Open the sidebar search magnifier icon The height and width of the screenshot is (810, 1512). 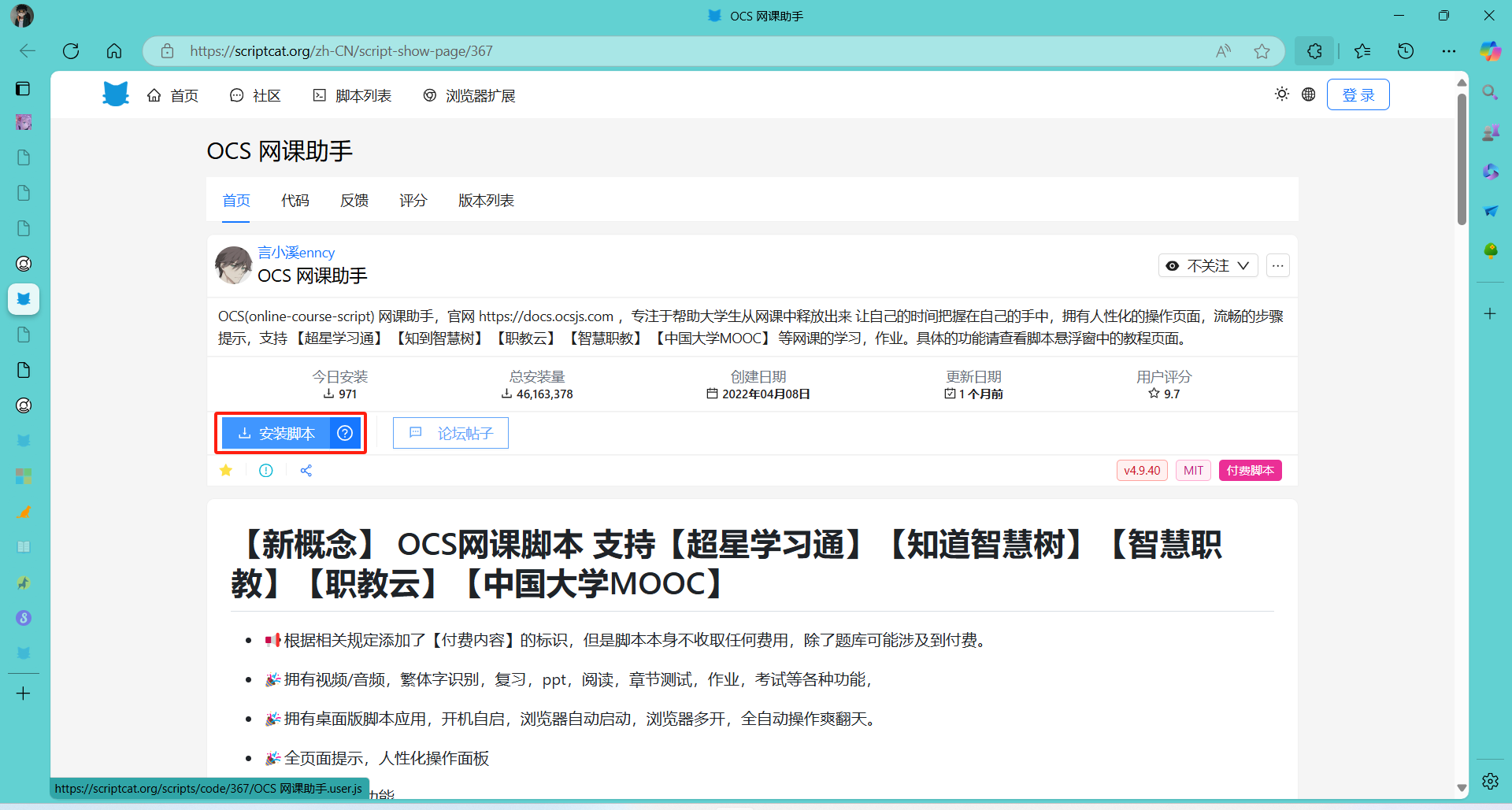coord(1490,92)
